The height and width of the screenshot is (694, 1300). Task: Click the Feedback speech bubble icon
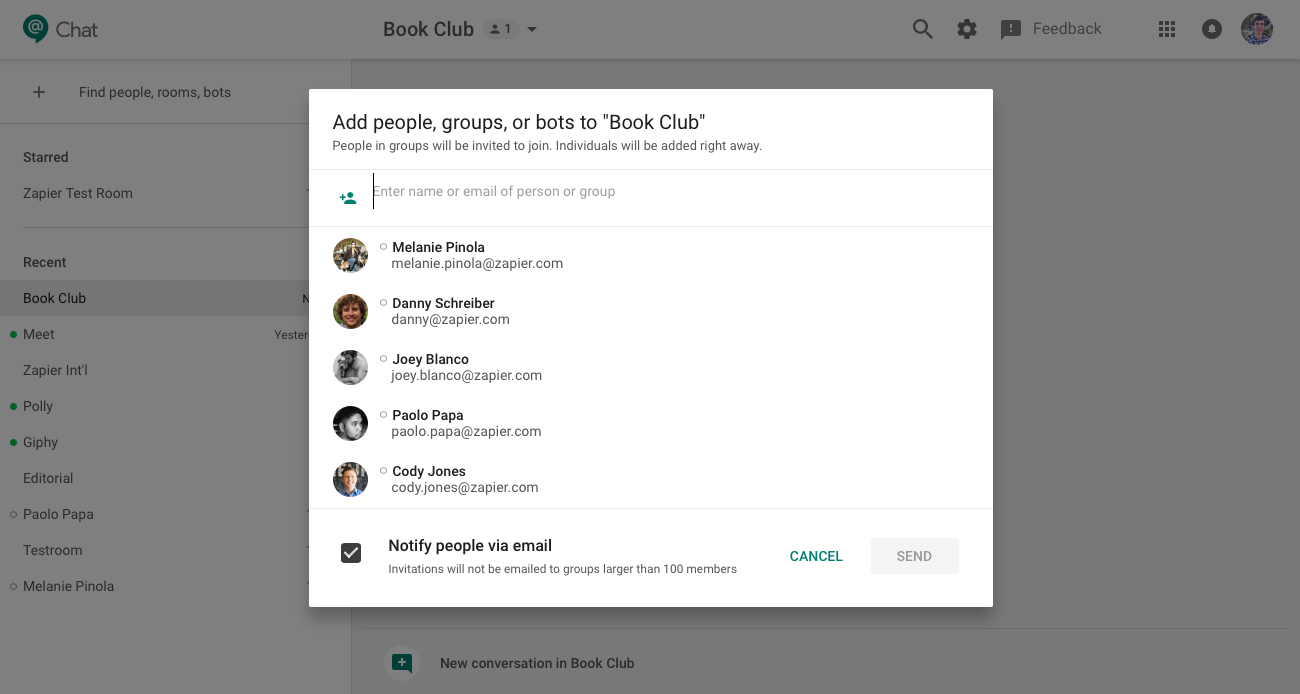coord(1011,29)
